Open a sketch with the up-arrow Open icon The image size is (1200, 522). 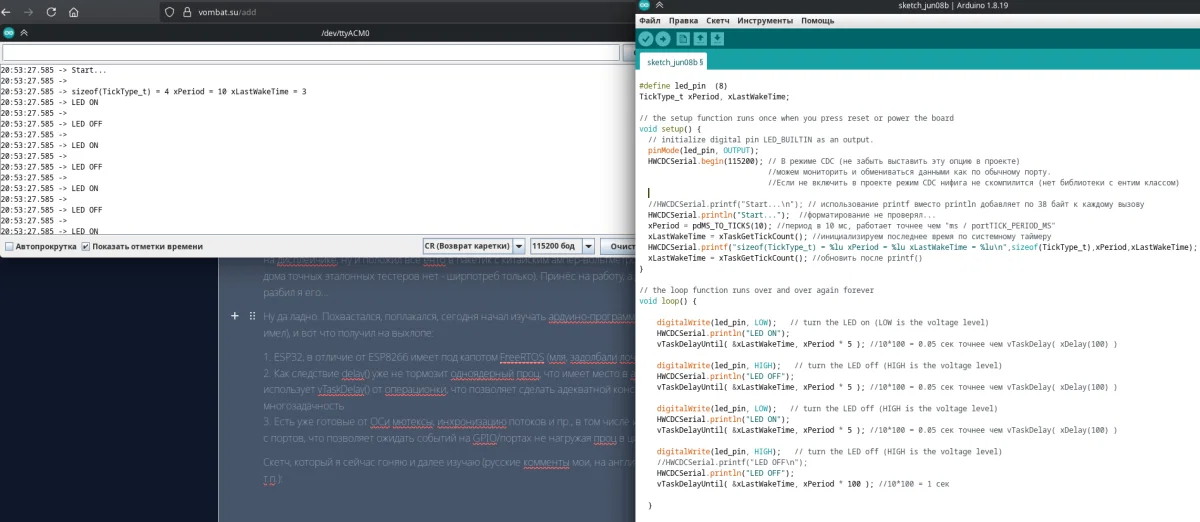pos(700,39)
